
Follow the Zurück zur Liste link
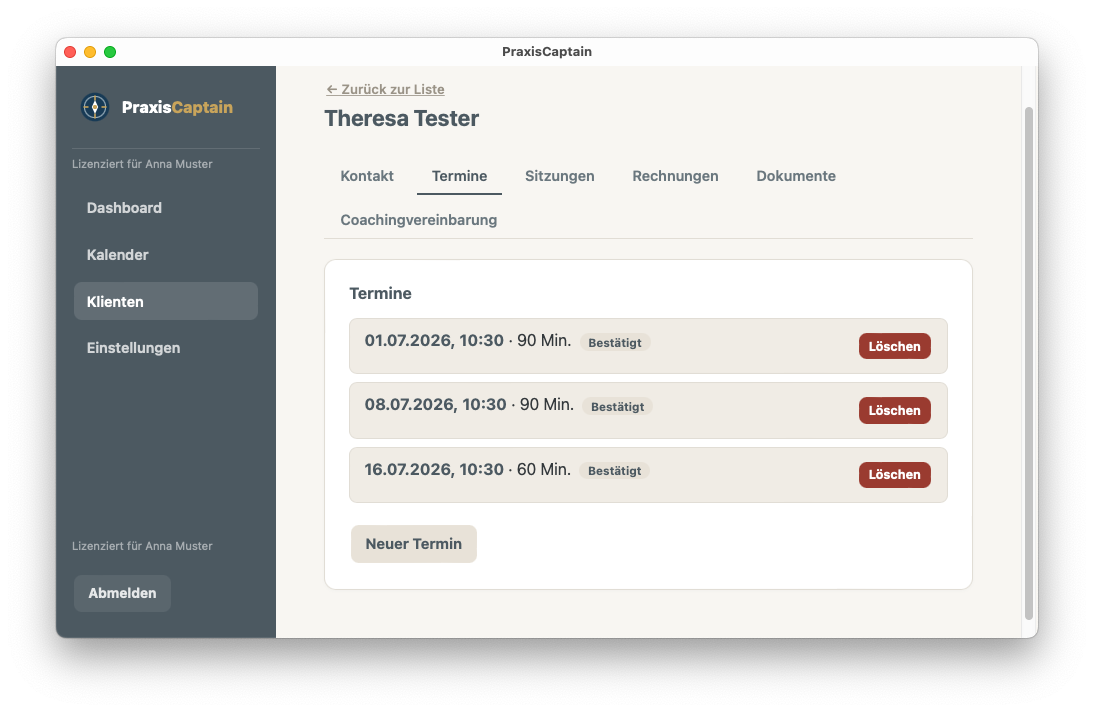(385, 89)
